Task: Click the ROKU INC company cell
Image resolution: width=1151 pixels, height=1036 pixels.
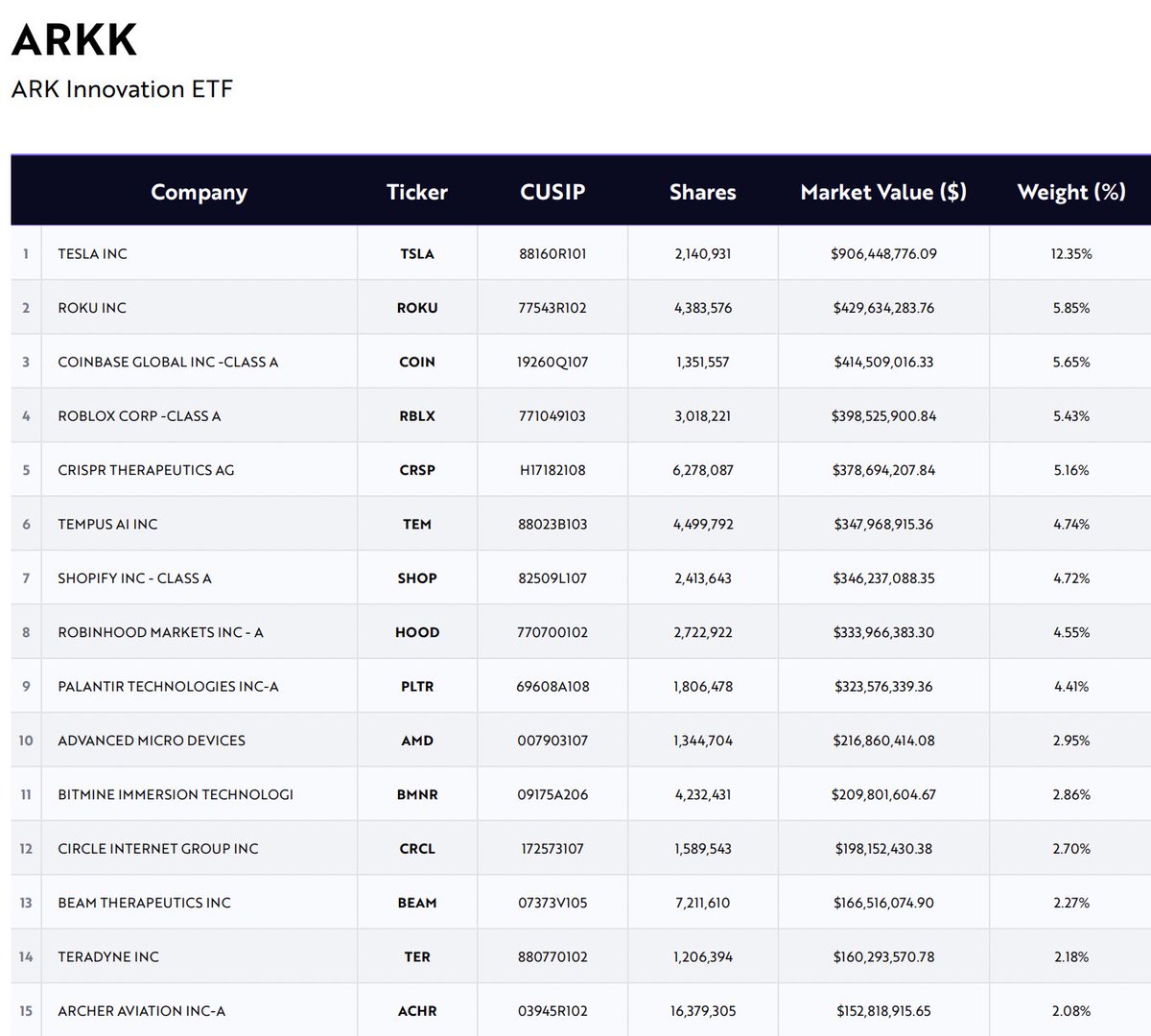Action: (92, 308)
